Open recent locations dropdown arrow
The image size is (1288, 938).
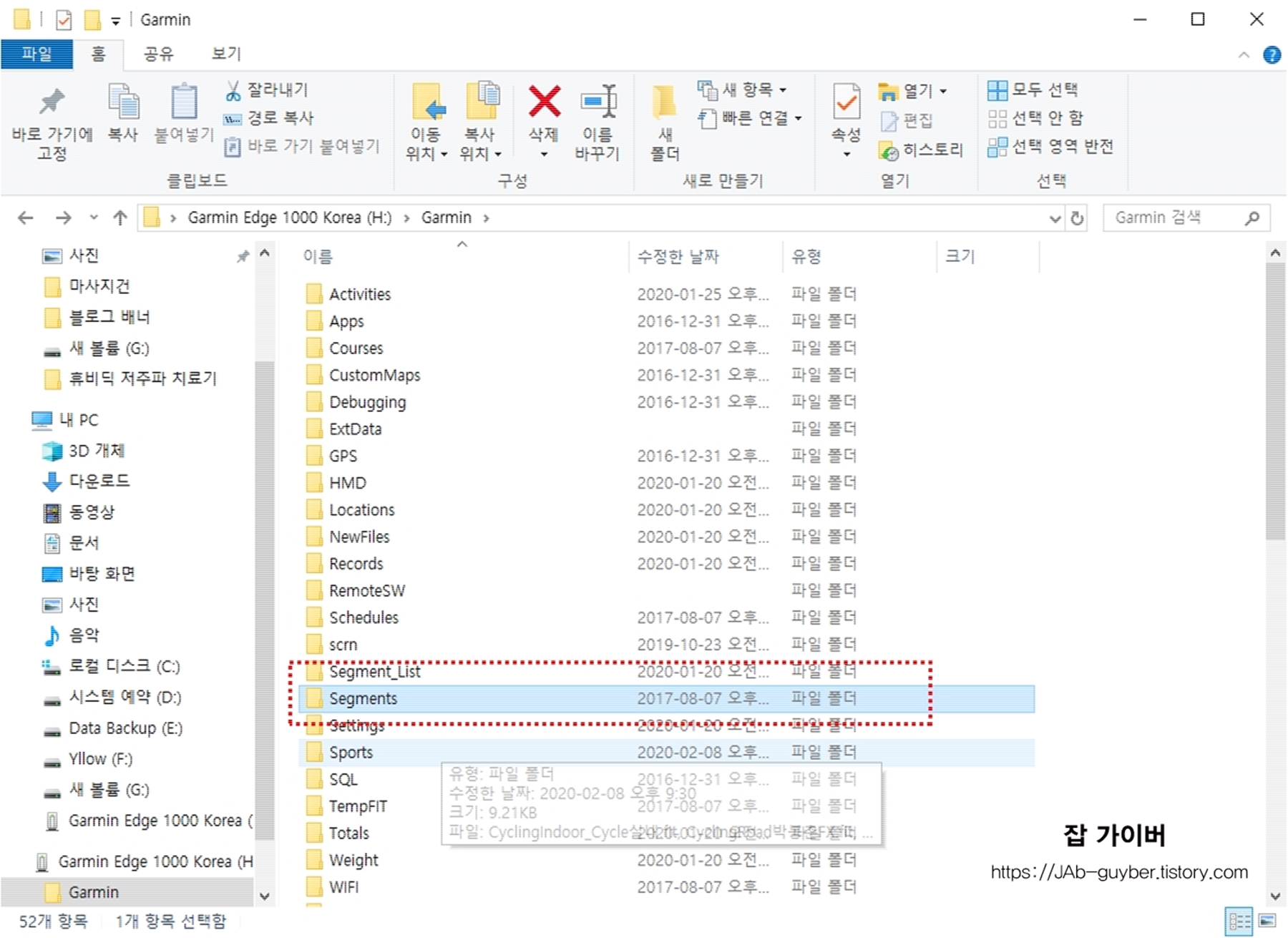click(x=94, y=218)
